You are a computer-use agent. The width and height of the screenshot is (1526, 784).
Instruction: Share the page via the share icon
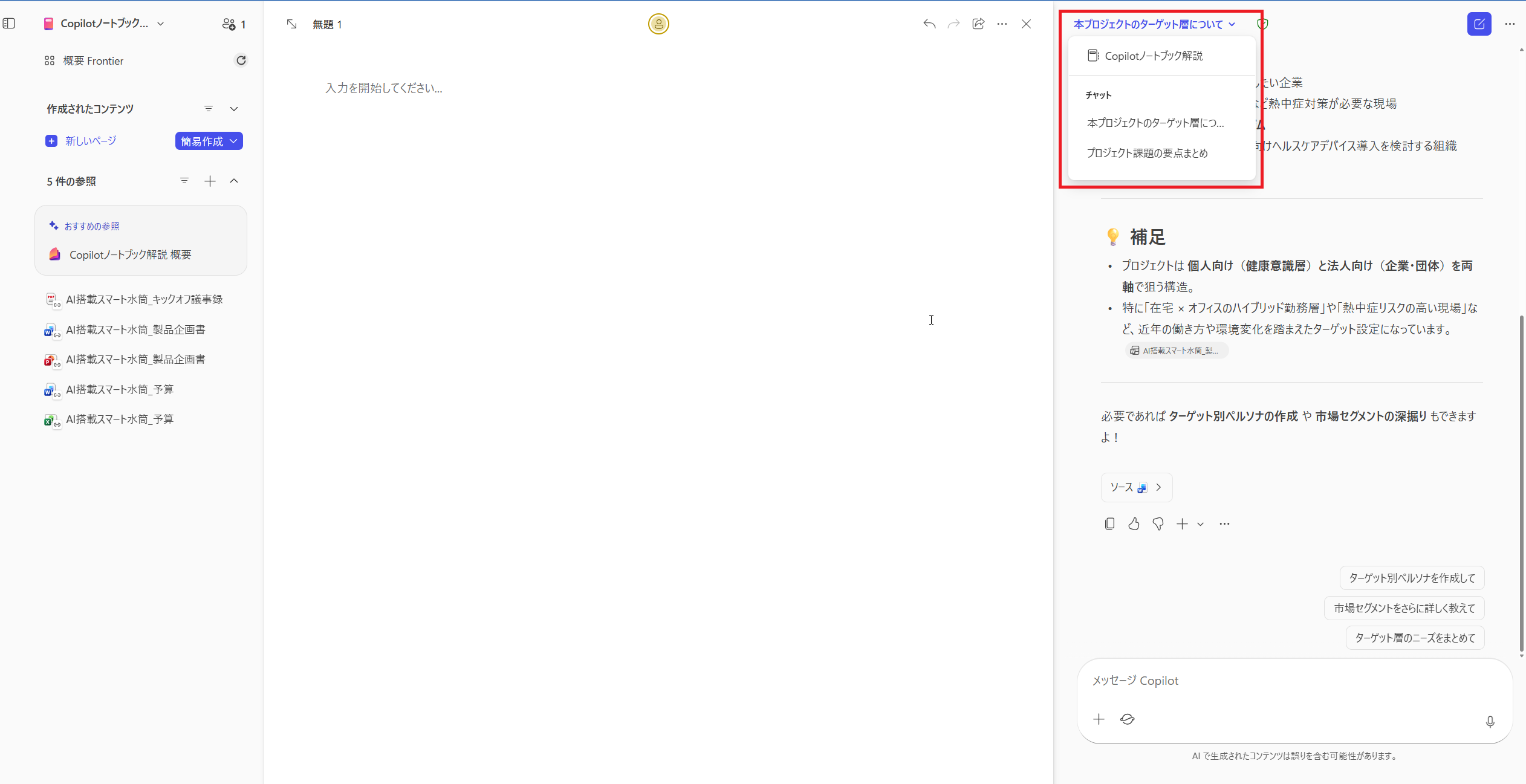(x=978, y=24)
